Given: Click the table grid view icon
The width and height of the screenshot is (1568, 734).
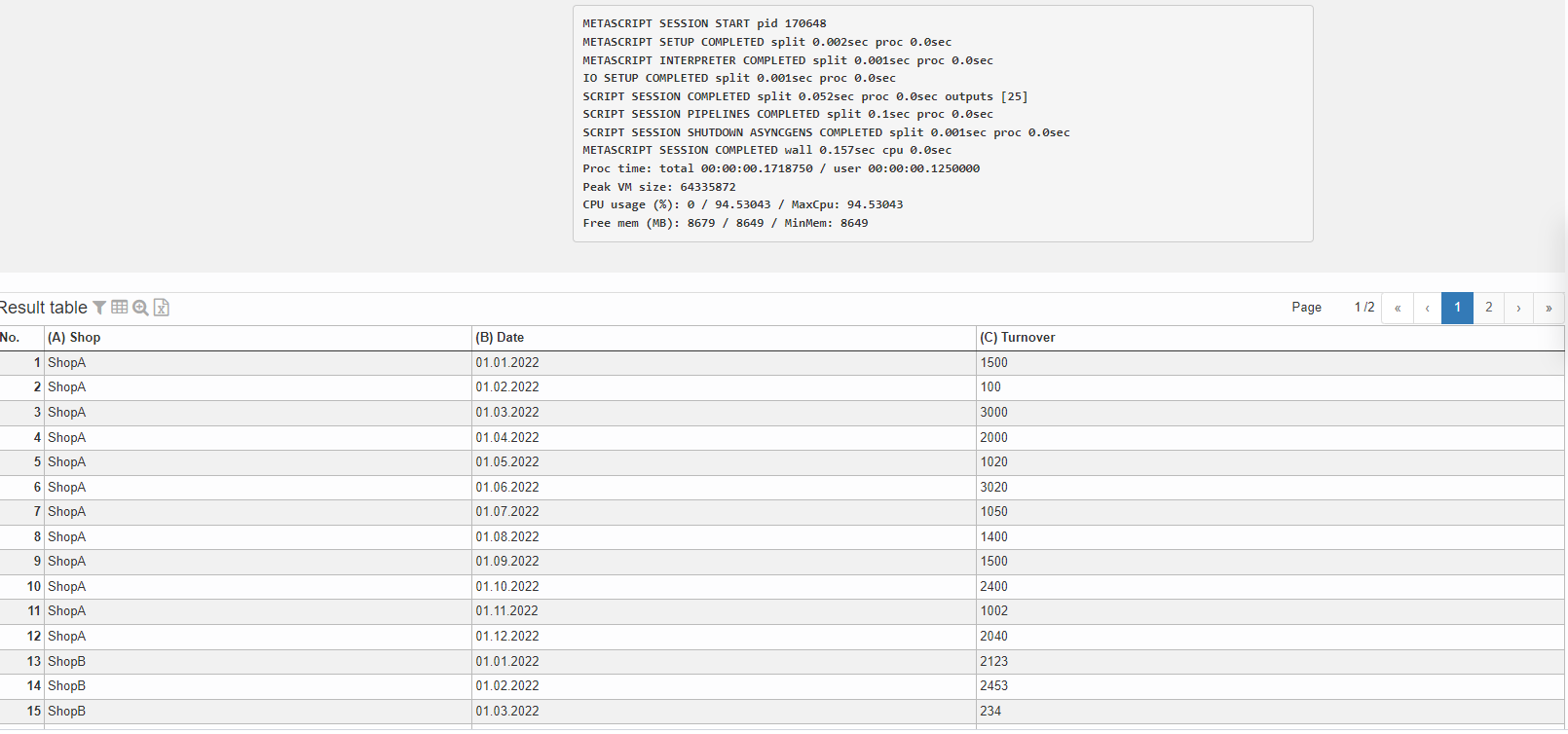Looking at the screenshot, I should (120, 307).
